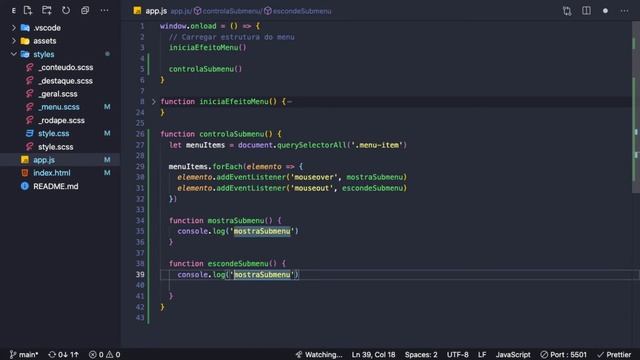Click the git branch icon in status bar
The image size is (640, 360).
pos(13,354)
